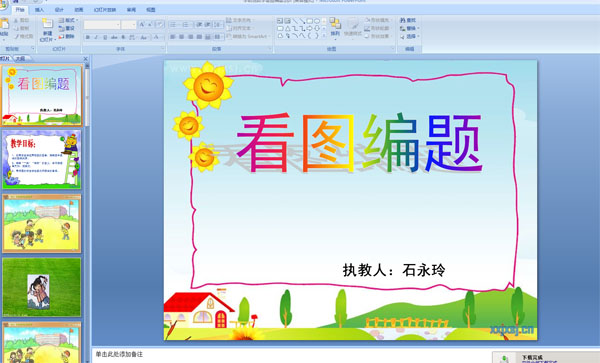The width and height of the screenshot is (600, 363).
Task: Switch to the Design (设计) tab
Action: (x=59, y=10)
